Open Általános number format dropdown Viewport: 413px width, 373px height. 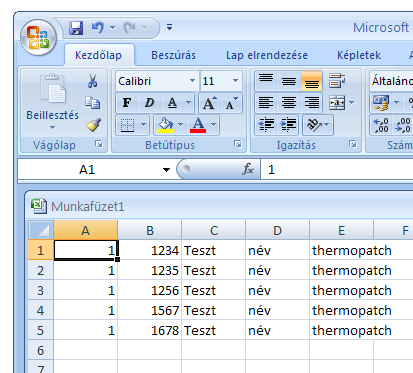[391, 81]
